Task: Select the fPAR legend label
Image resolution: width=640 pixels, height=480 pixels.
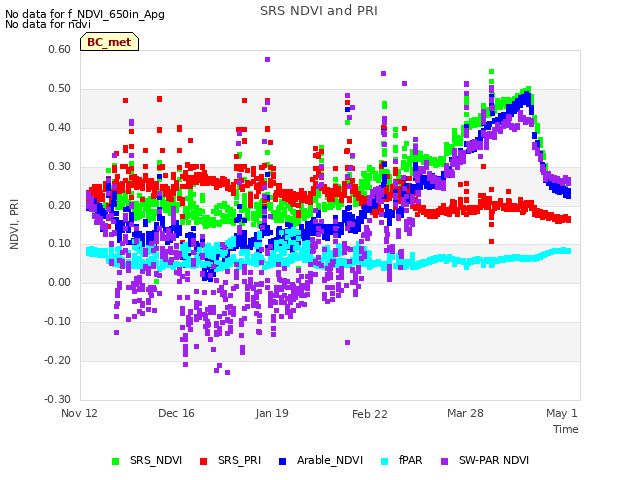Action: pos(411,460)
